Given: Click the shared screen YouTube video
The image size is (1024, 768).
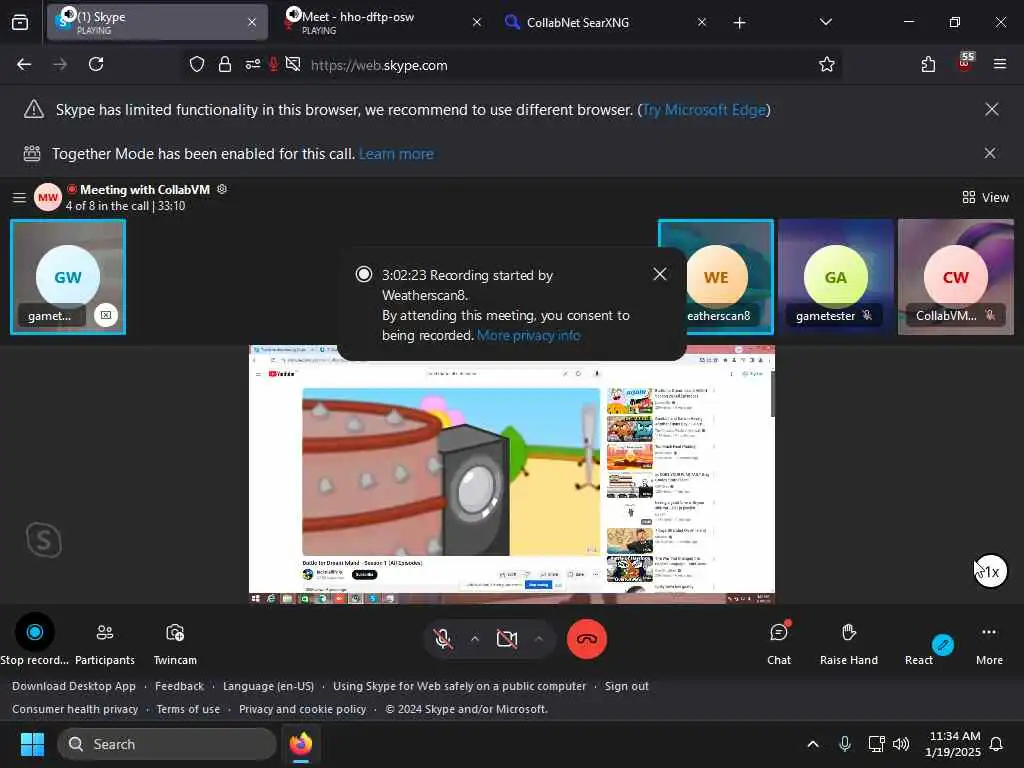Looking at the screenshot, I should (x=451, y=472).
